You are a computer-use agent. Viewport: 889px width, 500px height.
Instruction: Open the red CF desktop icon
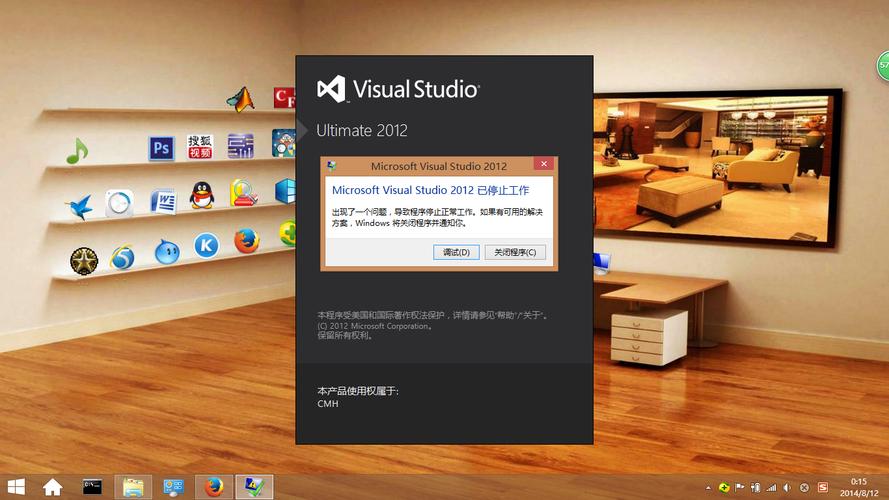coord(284,98)
